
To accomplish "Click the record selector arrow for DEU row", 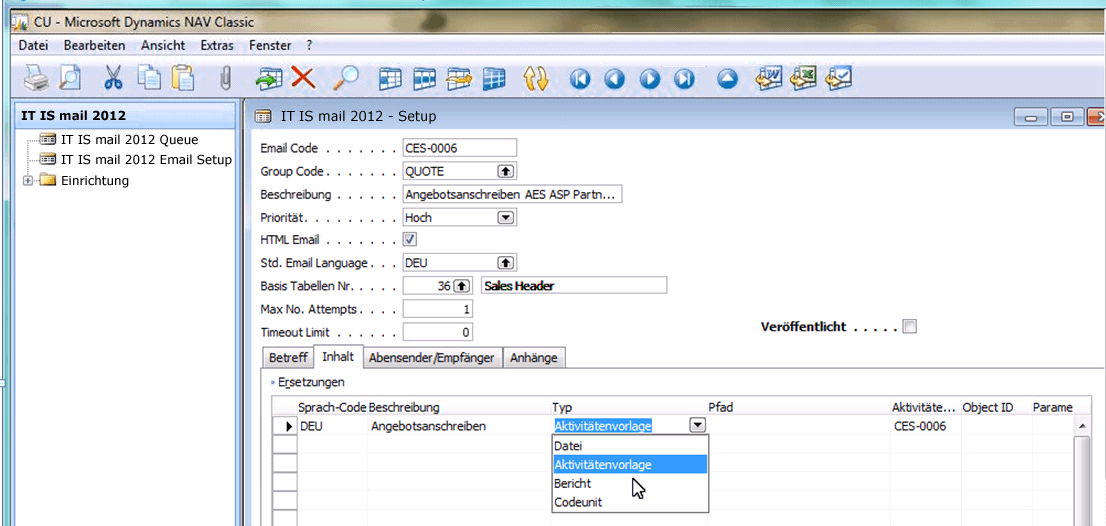I will point(285,426).
